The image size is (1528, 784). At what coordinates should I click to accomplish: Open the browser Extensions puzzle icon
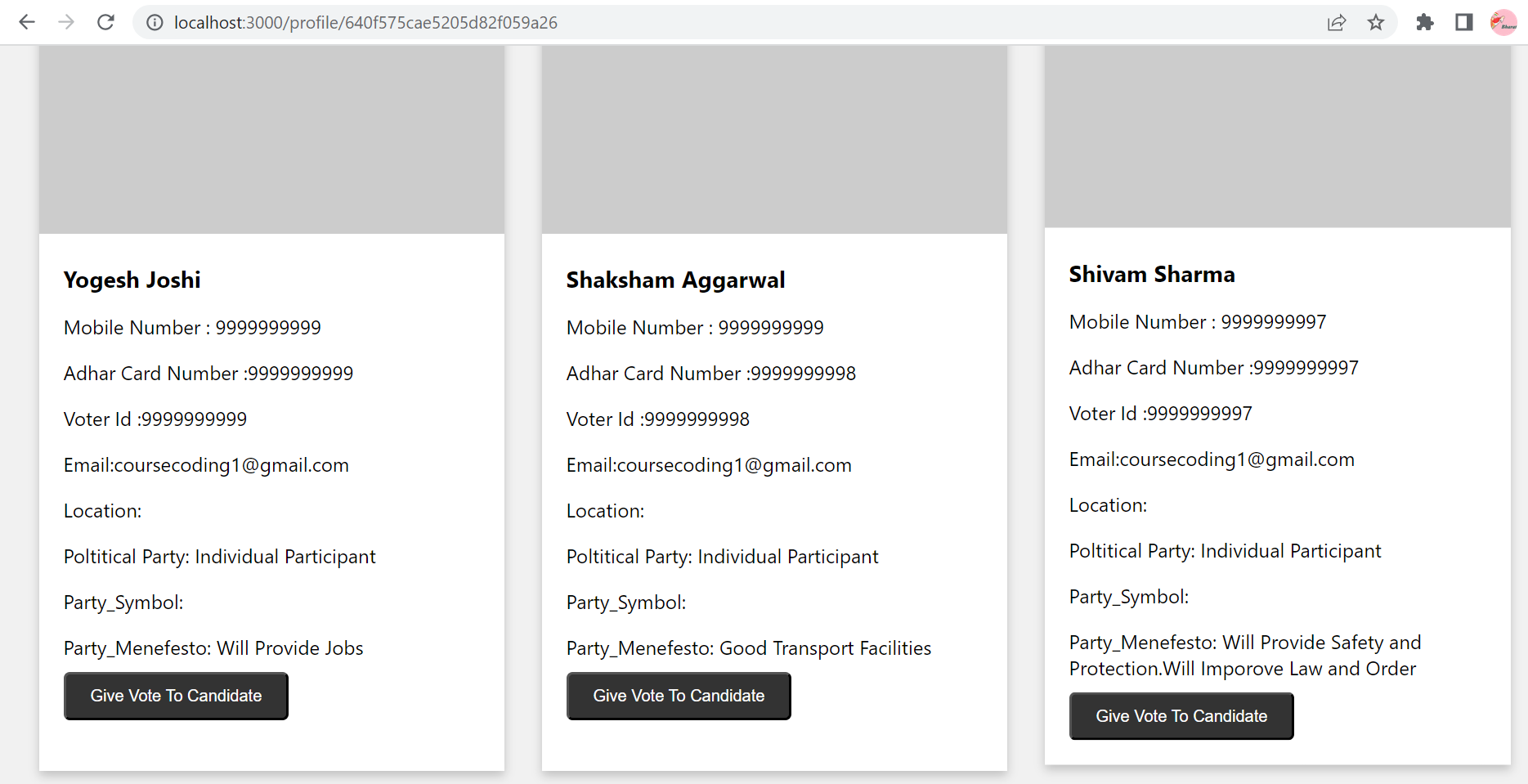click(x=1424, y=22)
